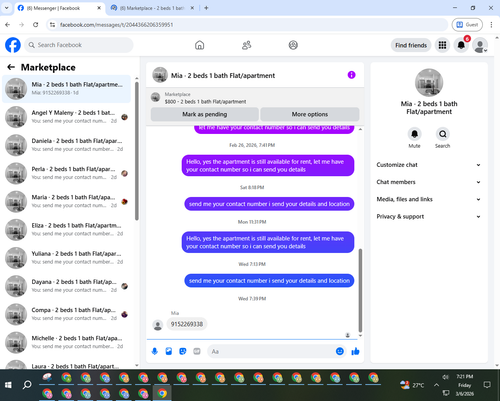This screenshot has height=401, width=500.
Task: Send a thumbs-up like
Action: pos(355,351)
